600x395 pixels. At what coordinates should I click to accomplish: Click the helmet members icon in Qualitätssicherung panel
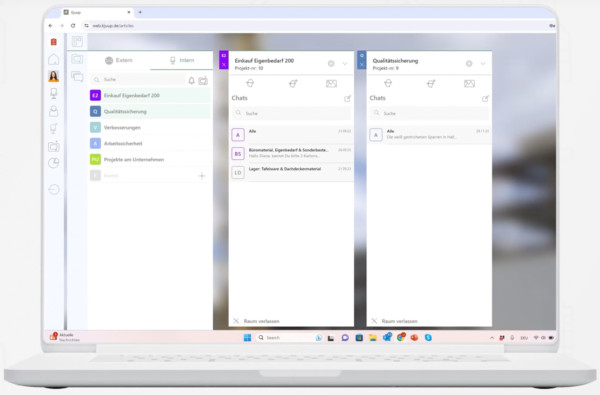(x=388, y=83)
